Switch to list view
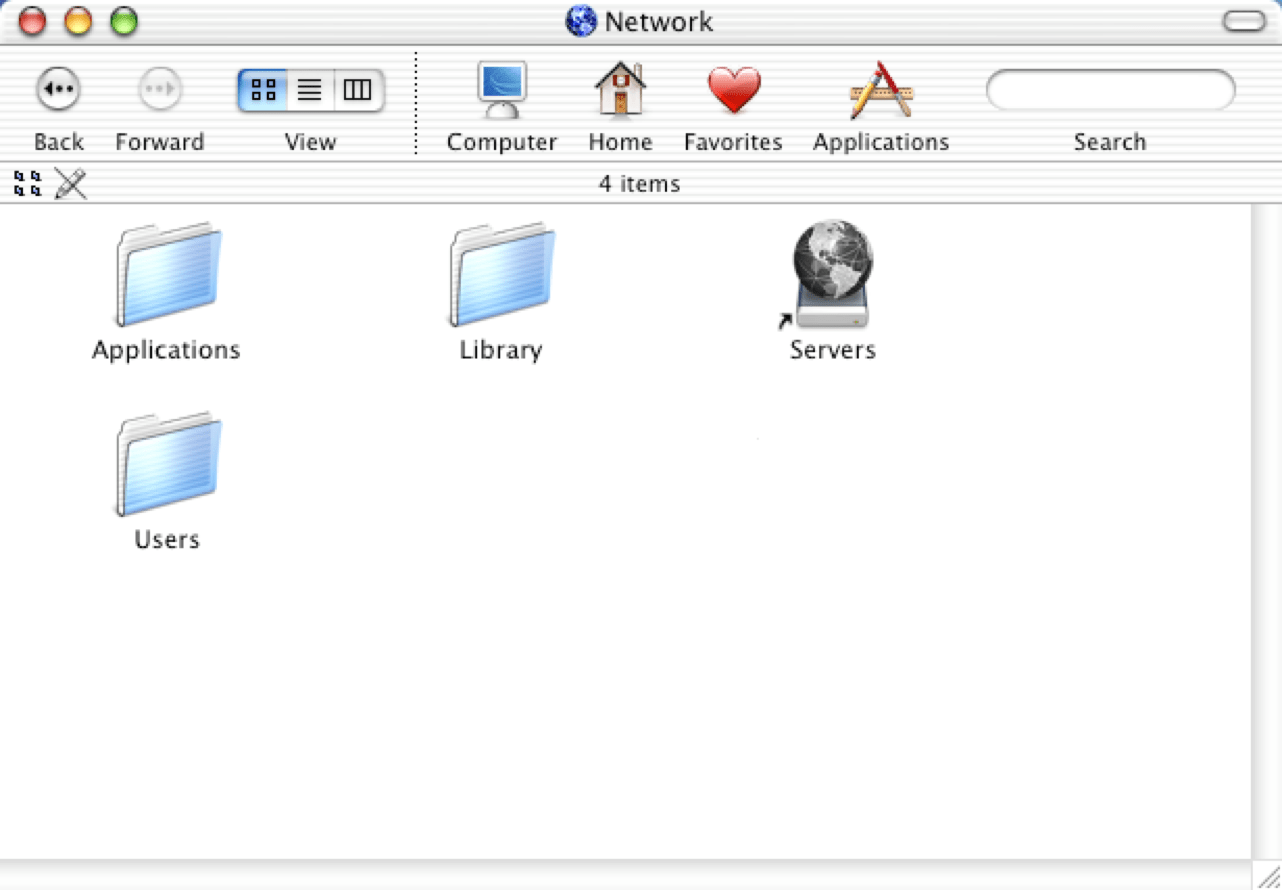The image size is (1282, 890). tap(310, 91)
